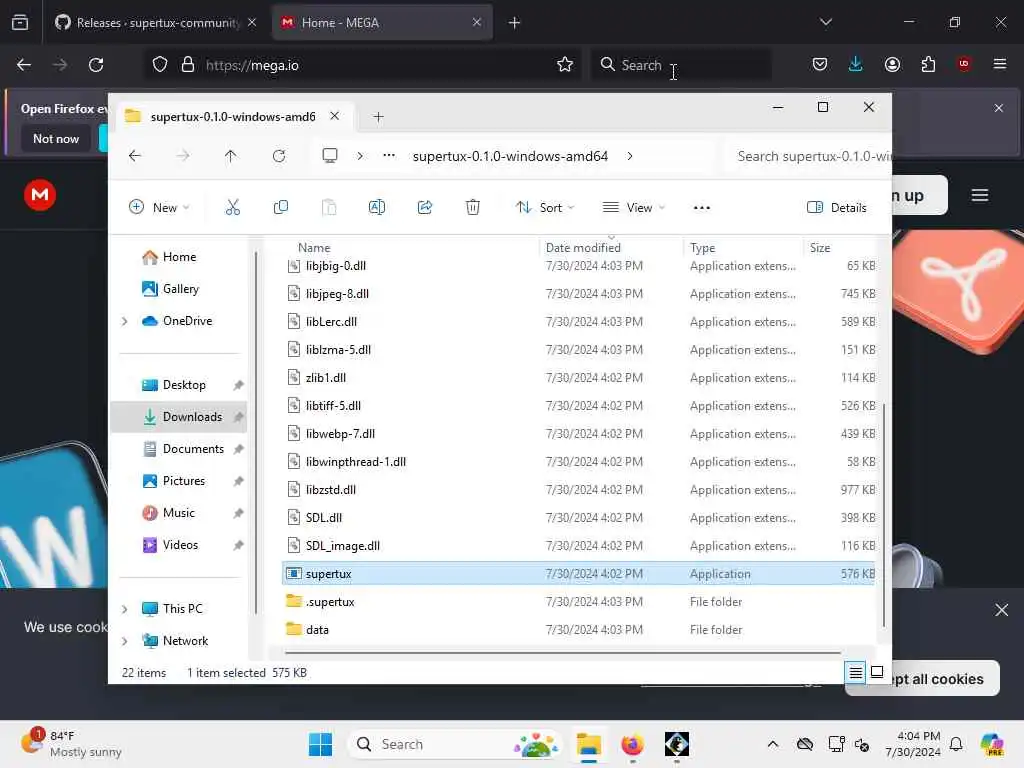Expand the OneDrive tree node

(125, 321)
